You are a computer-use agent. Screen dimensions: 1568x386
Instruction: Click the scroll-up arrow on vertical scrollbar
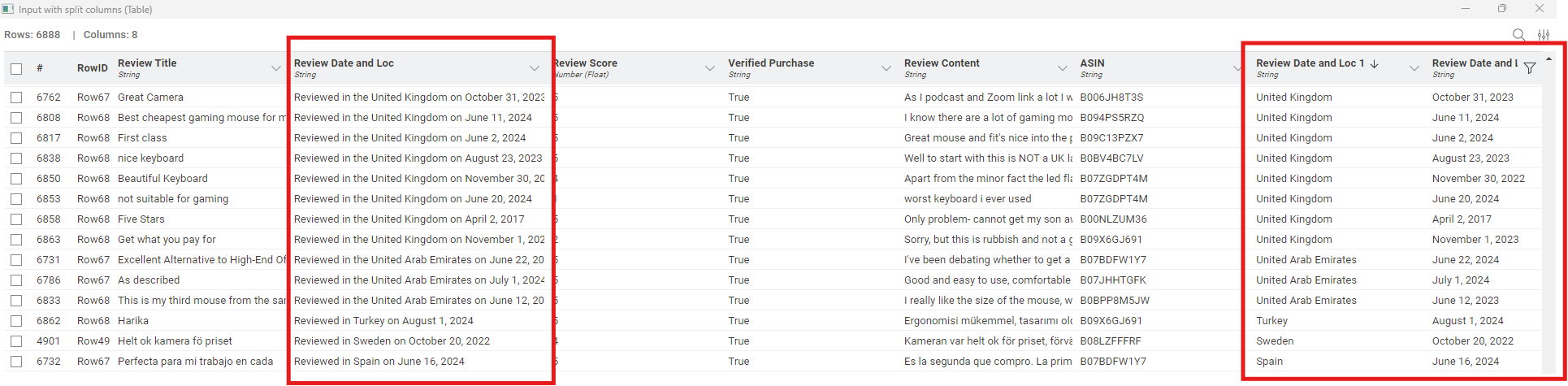[x=1549, y=59]
